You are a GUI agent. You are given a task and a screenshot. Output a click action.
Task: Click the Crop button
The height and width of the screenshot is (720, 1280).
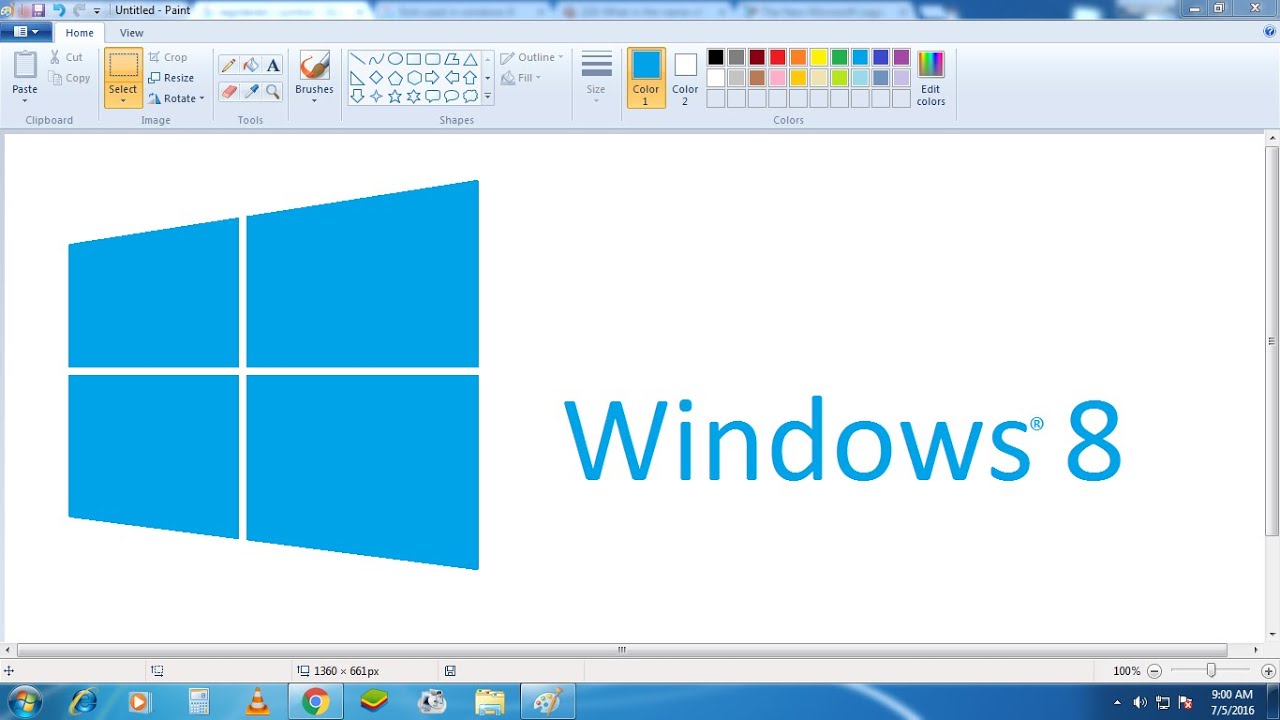[168, 58]
